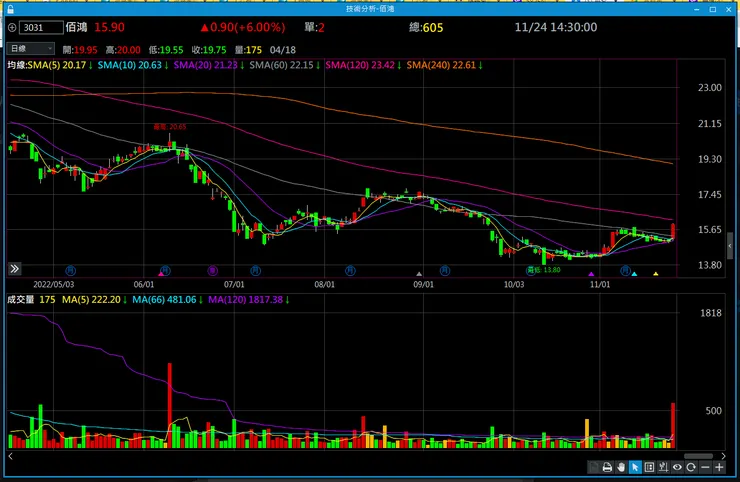Click the 低:19.55 low price value
The height and width of the screenshot is (482, 740).
tap(166, 50)
